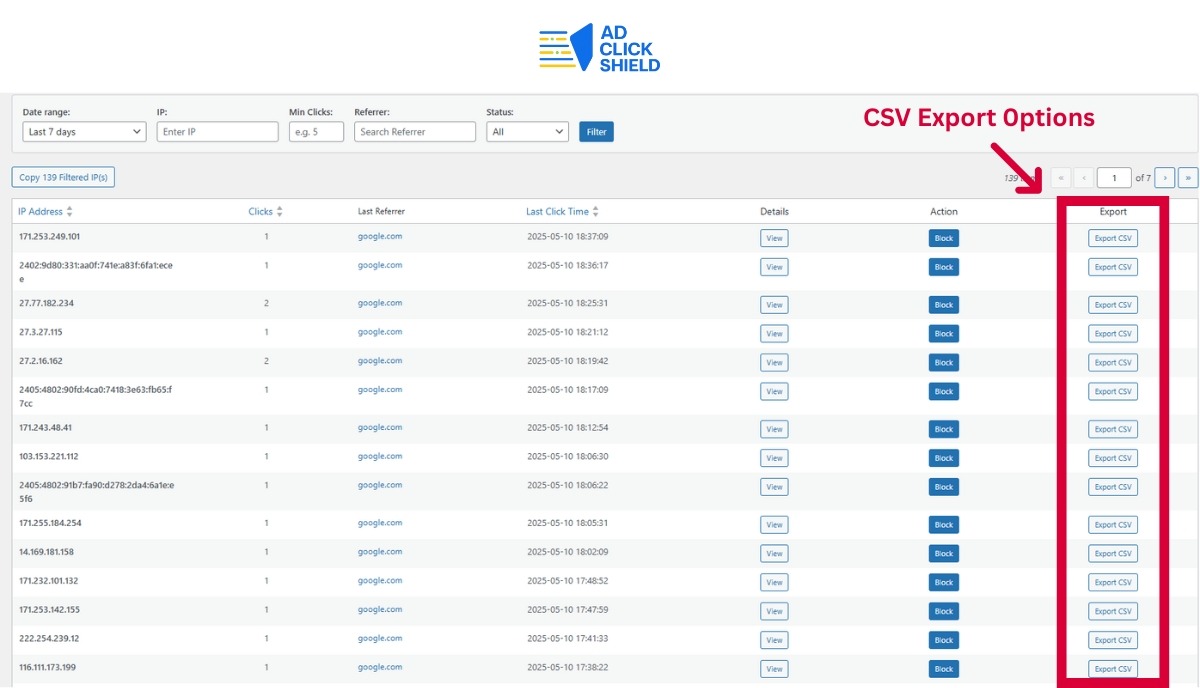Image resolution: width=1200 pixels, height=688 pixels.
Task: Block IP 27.2.16.162
Action: pyautogui.click(x=943, y=363)
